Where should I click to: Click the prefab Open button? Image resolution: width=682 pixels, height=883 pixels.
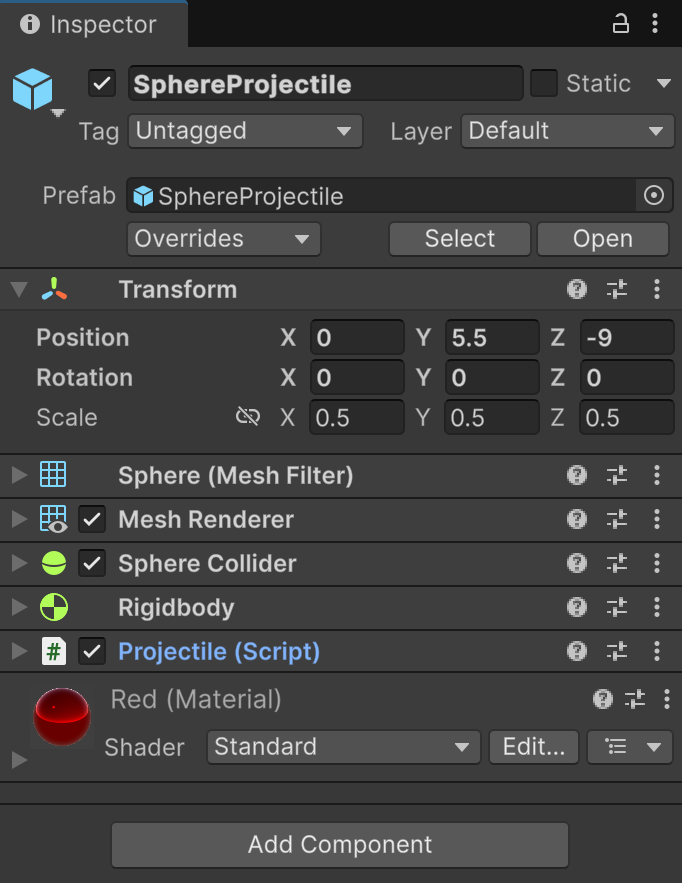tap(603, 239)
